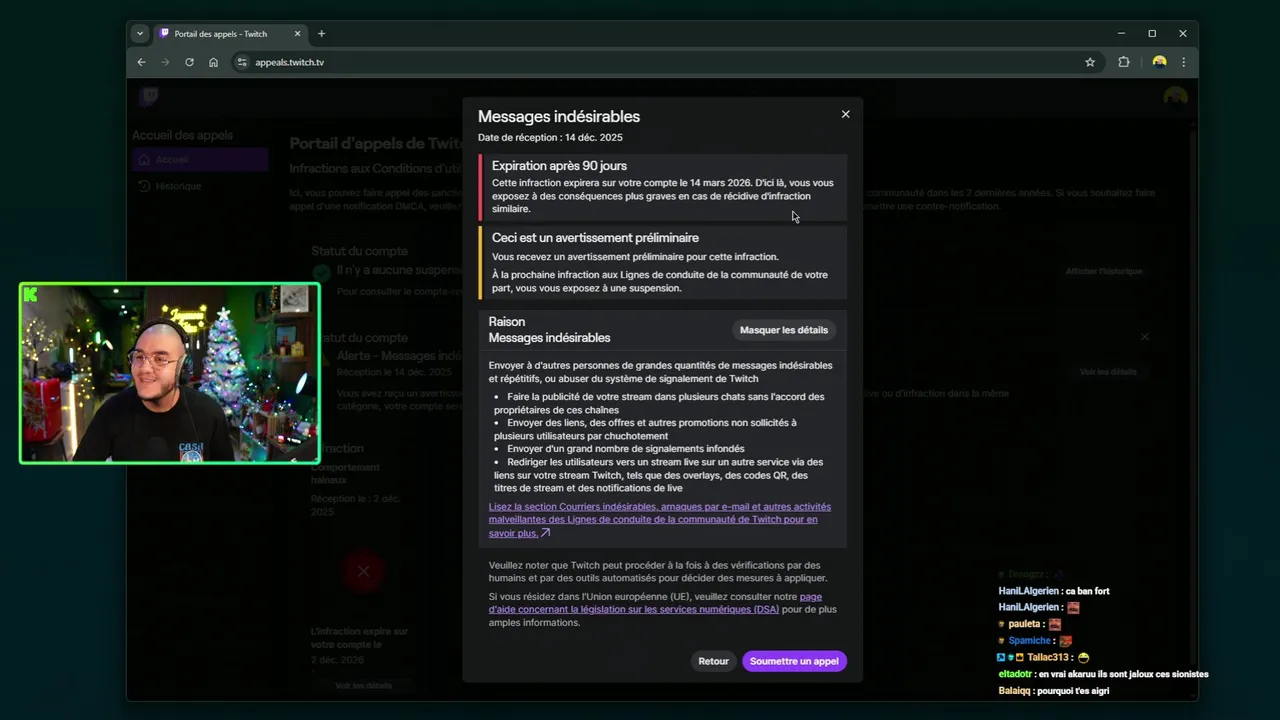
Task: Select Accueil in the sidebar
Action: coord(200,159)
